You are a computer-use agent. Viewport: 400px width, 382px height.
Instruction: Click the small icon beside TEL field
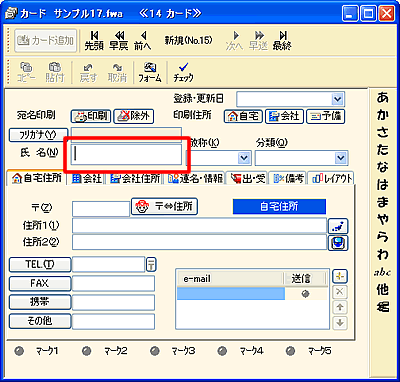[151, 265]
